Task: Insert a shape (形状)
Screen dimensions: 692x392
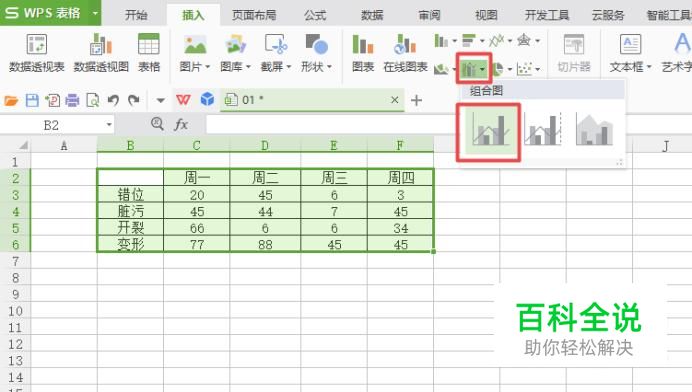Action: [316, 53]
